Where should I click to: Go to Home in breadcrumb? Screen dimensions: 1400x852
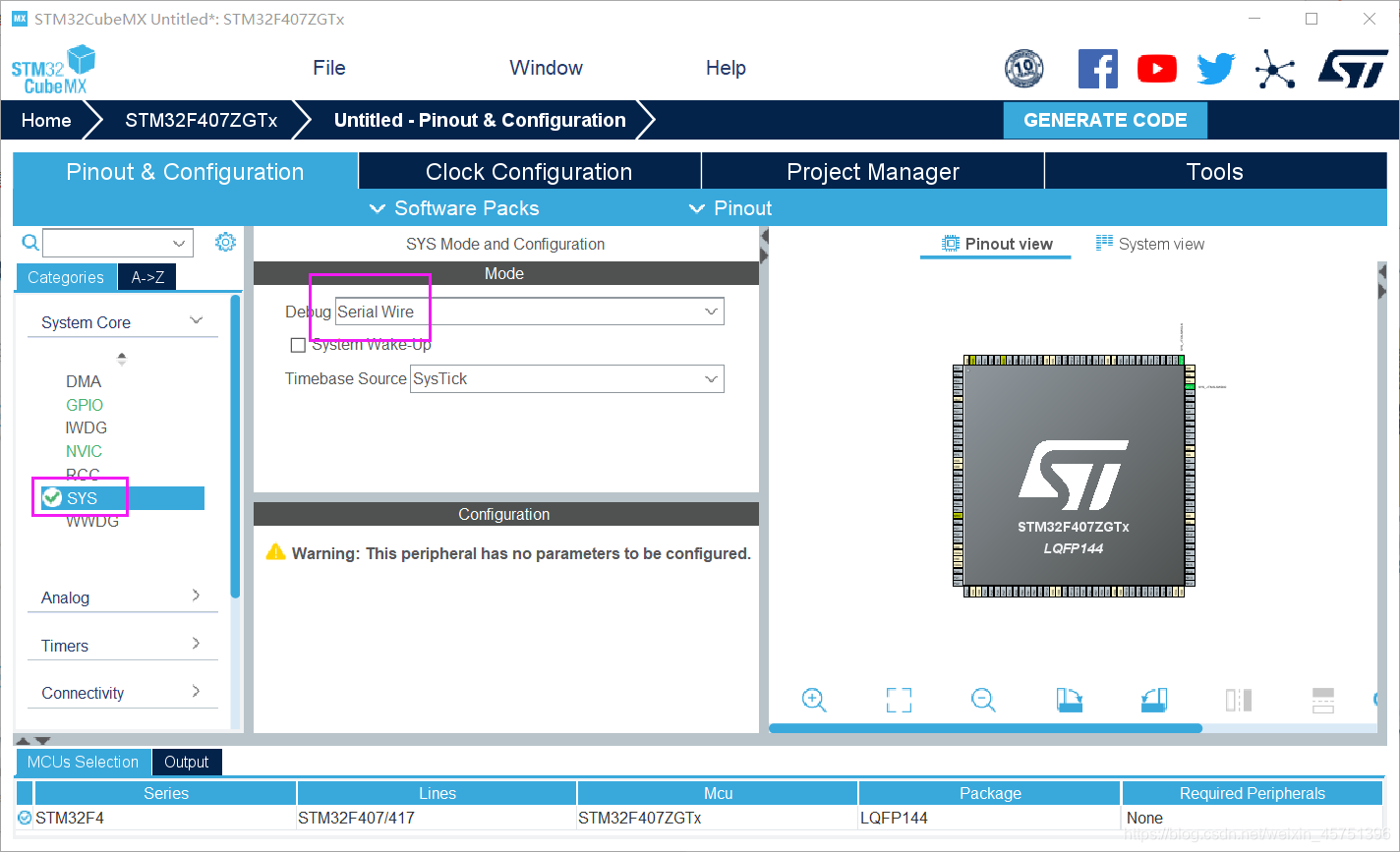(46, 120)
